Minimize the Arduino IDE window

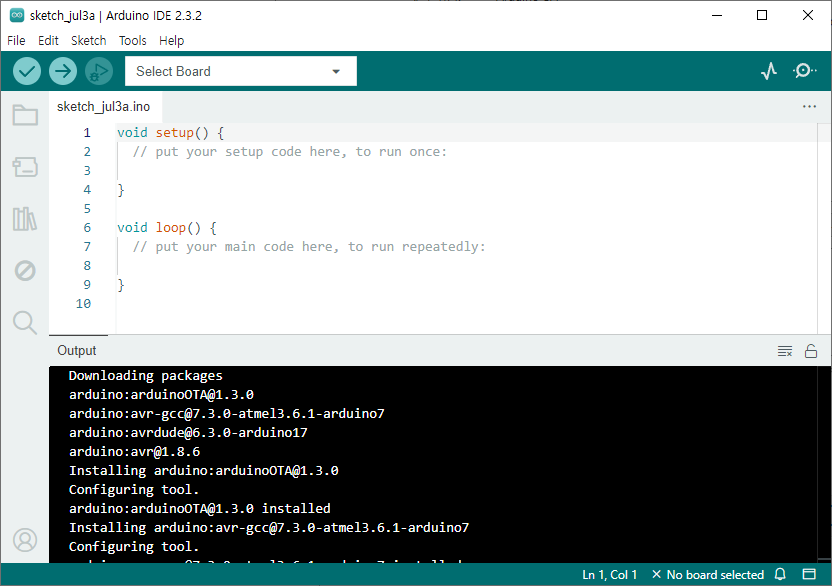pyautogui.click(x=717, y=15)
